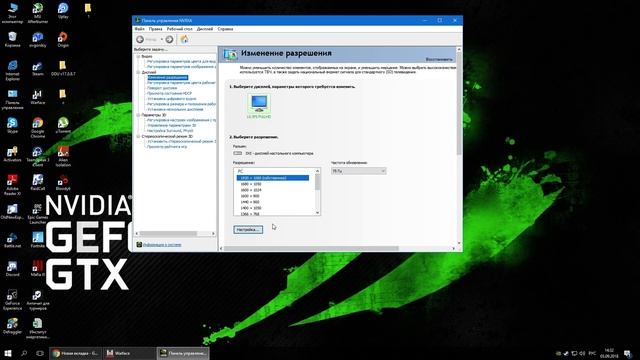
Task: Select Управление параметрами 3D tree item
Action: point(171,126)
